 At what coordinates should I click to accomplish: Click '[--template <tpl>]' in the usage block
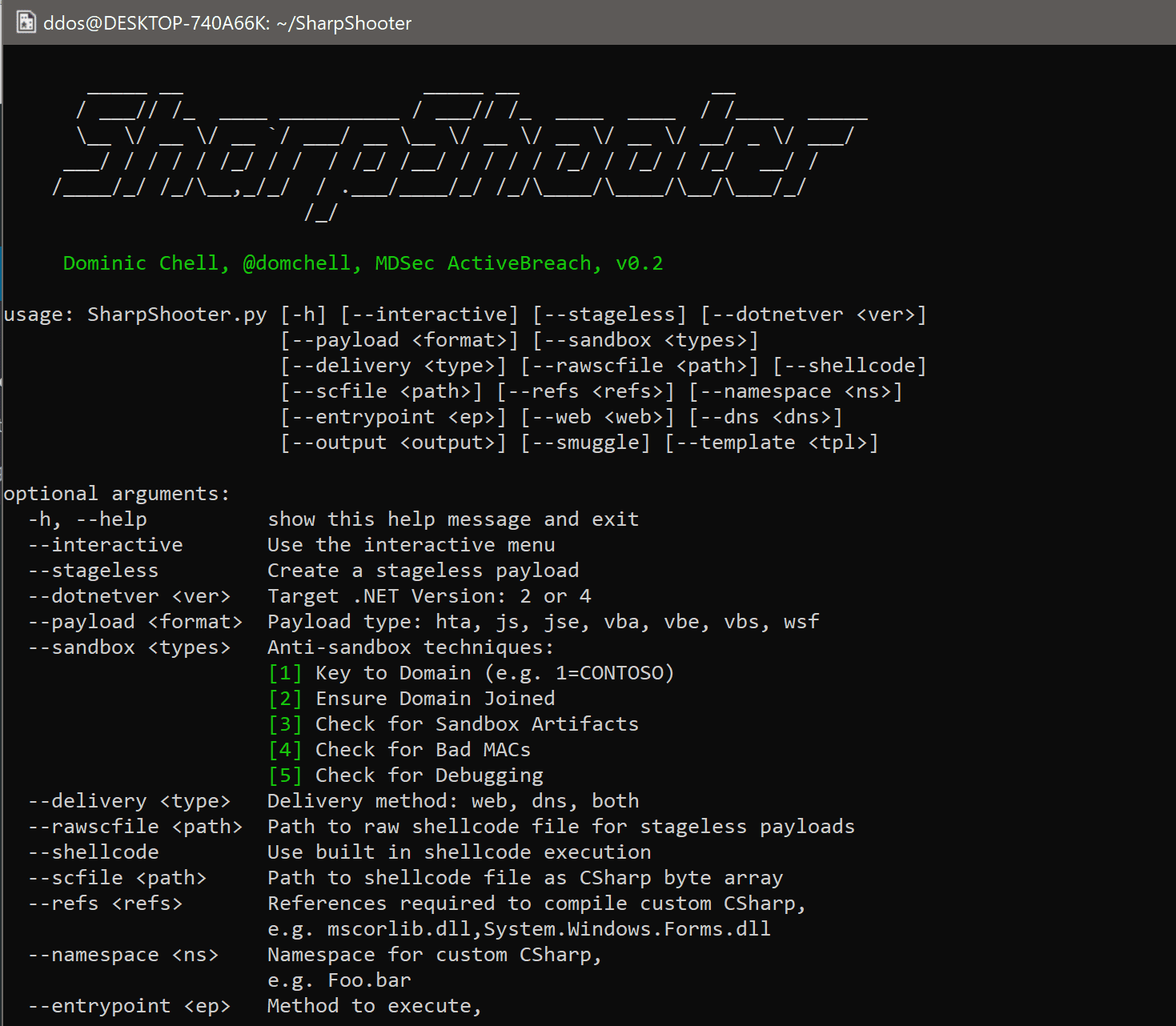coord(772,443)
